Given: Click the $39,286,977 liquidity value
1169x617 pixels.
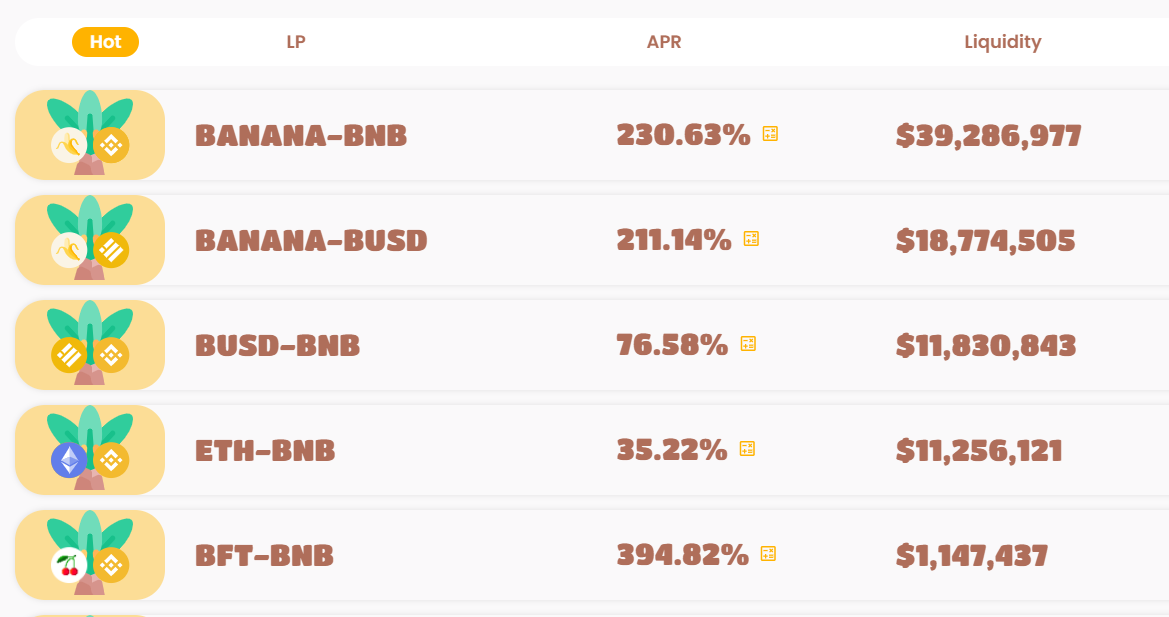Looking at the screenshot, I should click(989, 136).
